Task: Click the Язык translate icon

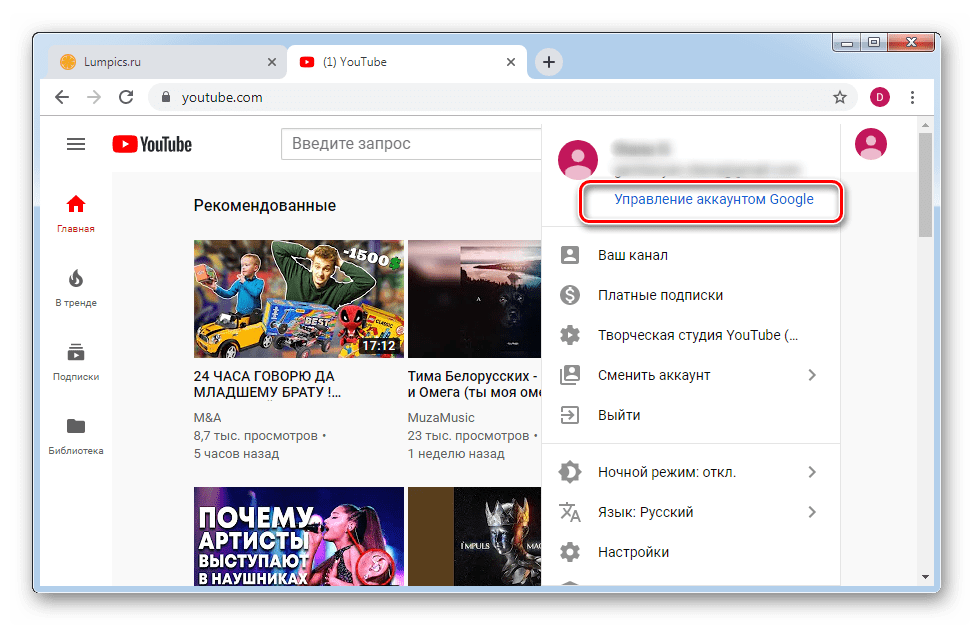Action: pyautogui.click(x=570, y=512)
